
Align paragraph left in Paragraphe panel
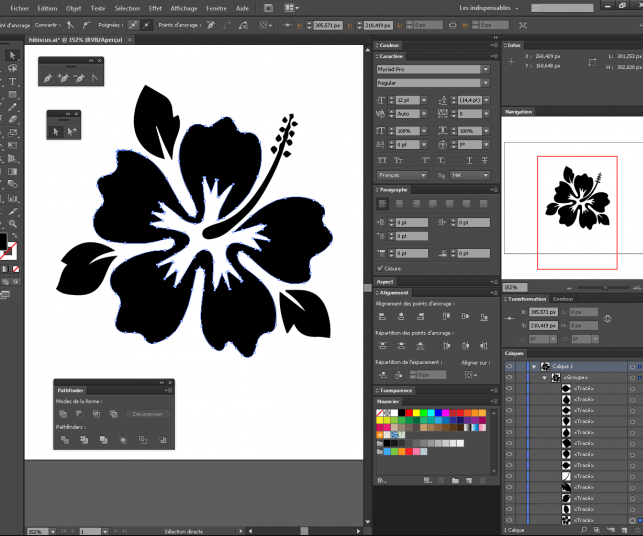382,204
